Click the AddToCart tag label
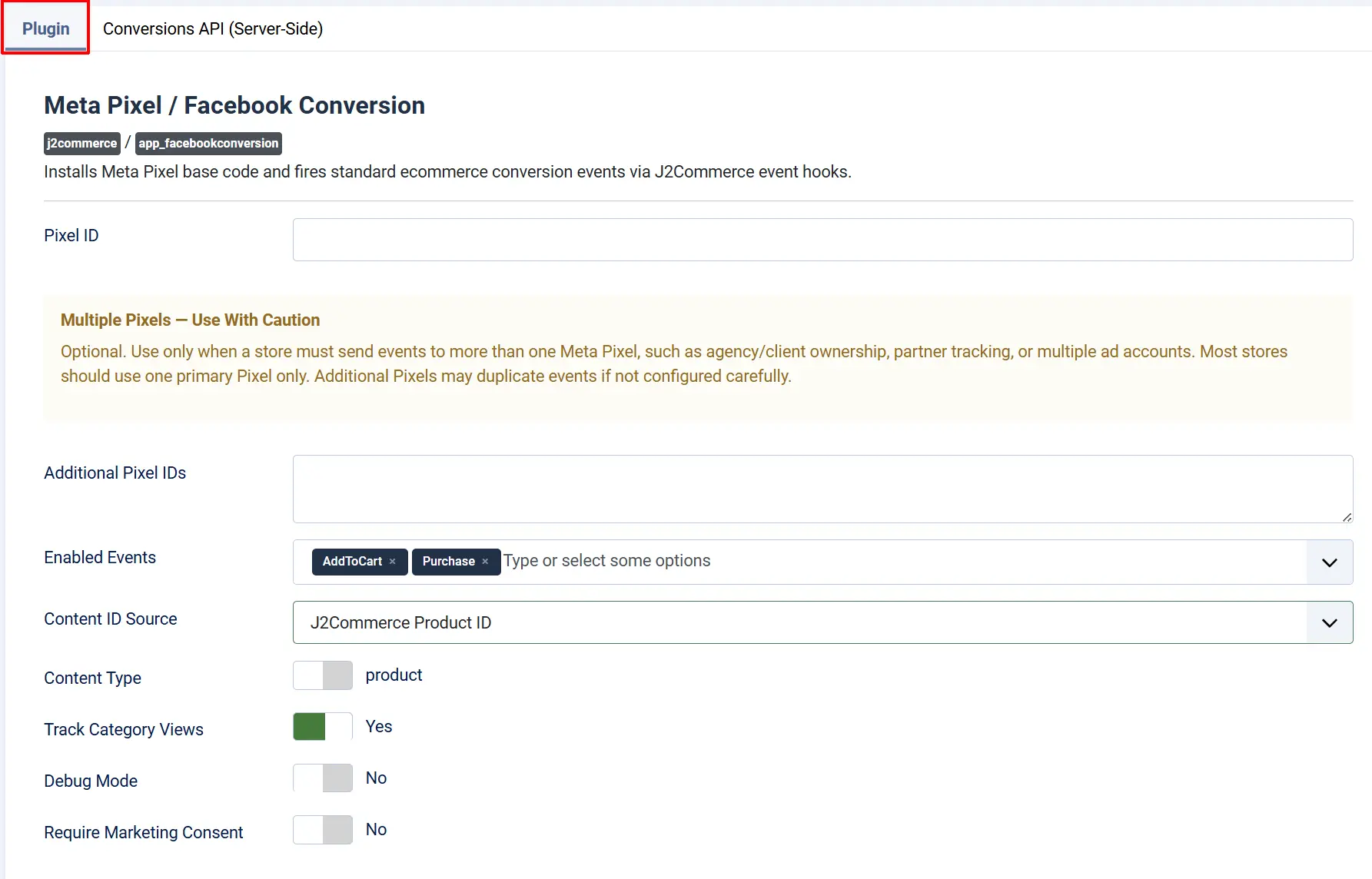This screenshot has height=879, width=1372. tap(352, 562)
